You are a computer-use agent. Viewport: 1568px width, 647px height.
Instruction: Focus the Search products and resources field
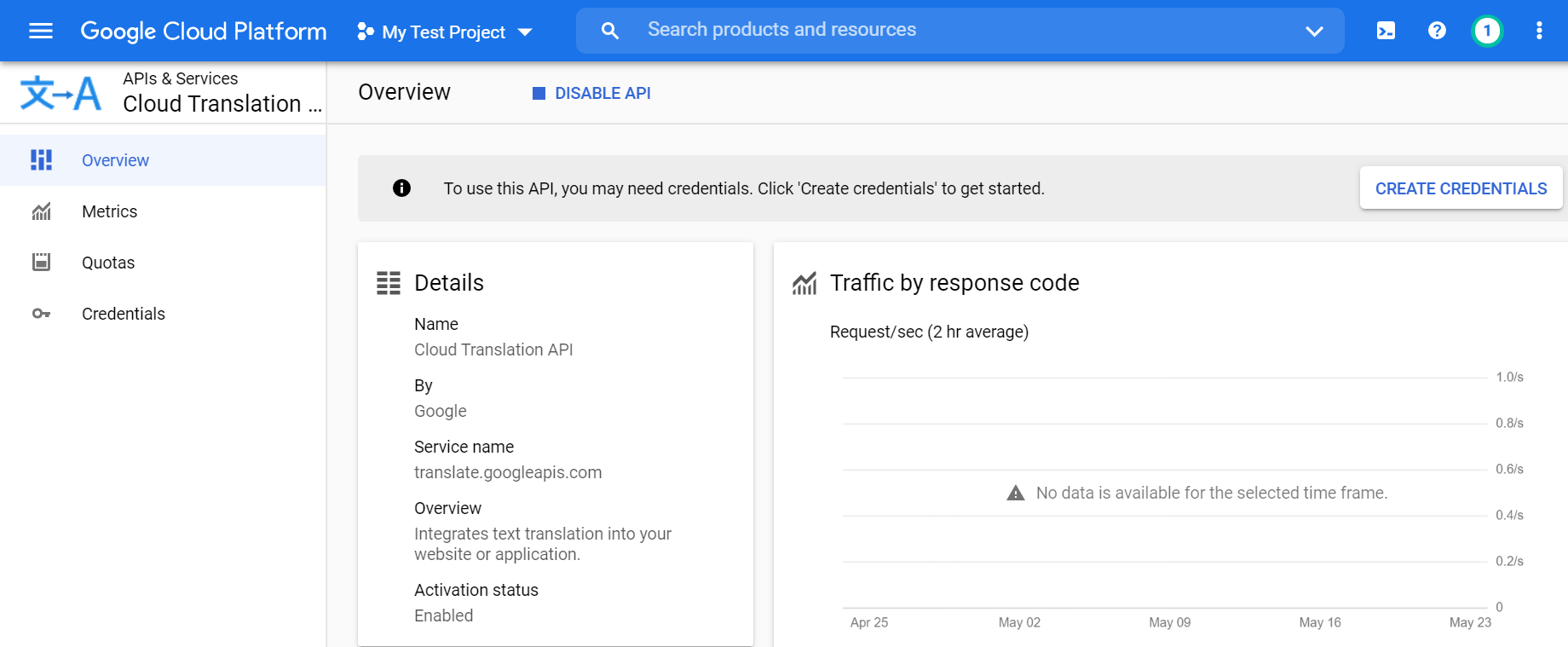960,31
